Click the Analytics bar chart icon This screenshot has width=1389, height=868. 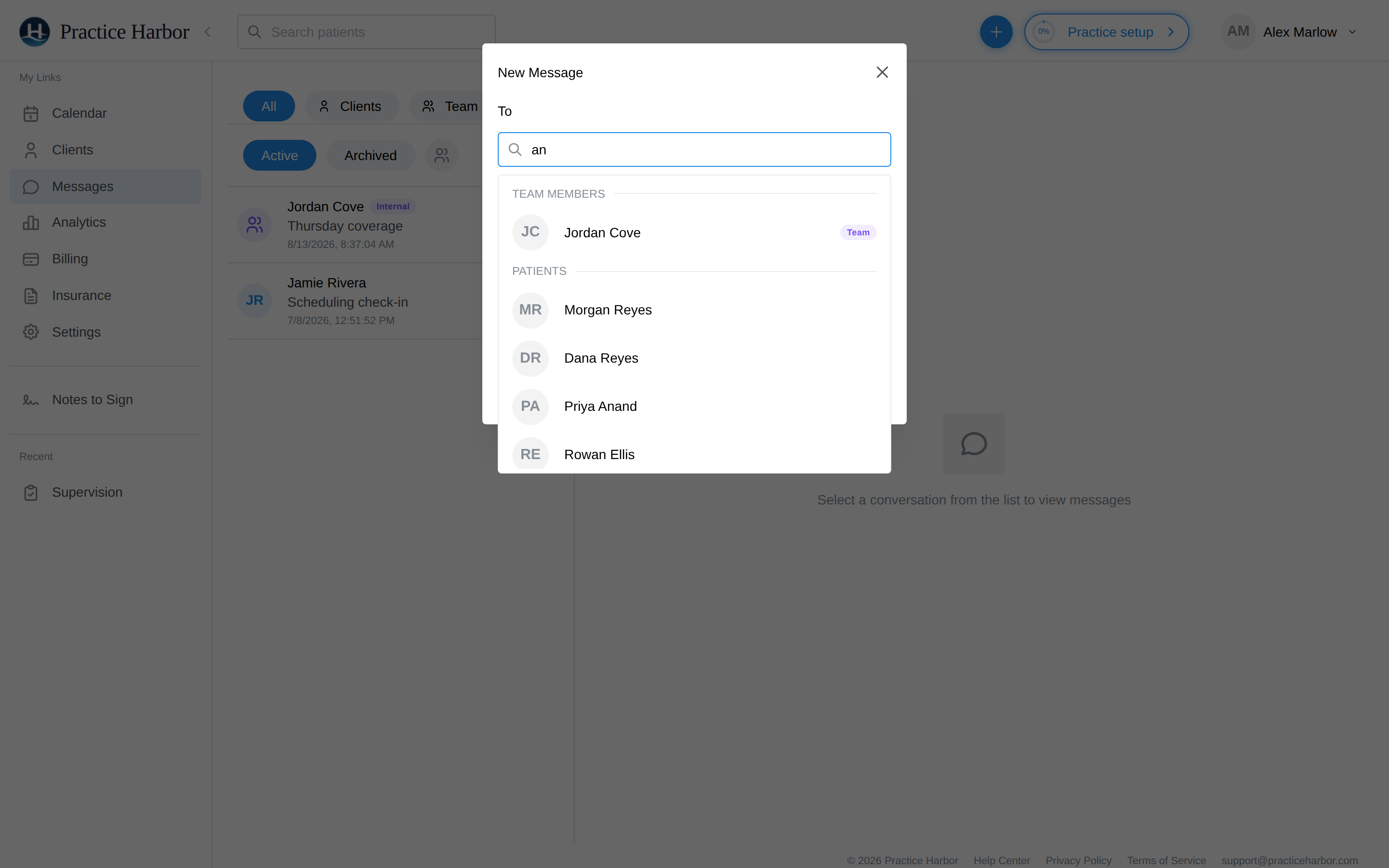click(31, 223)
